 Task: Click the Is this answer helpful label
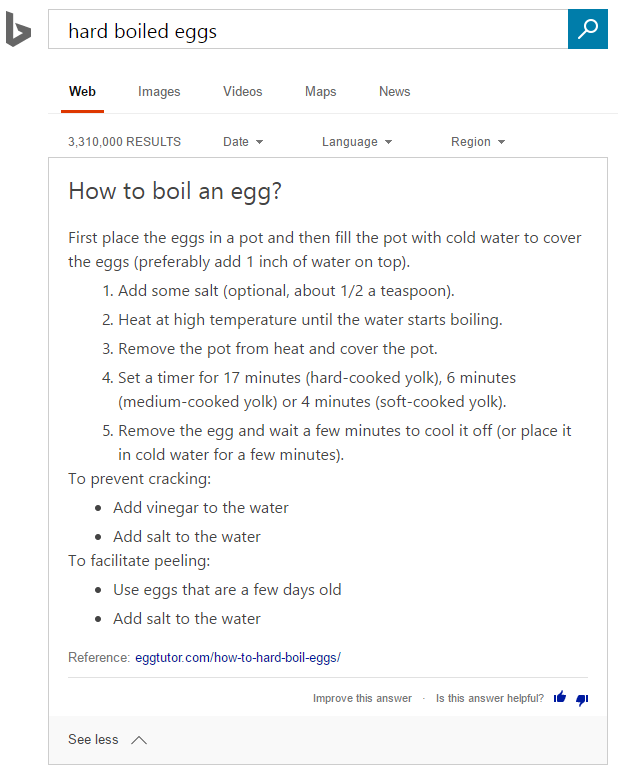click(490, 698)
